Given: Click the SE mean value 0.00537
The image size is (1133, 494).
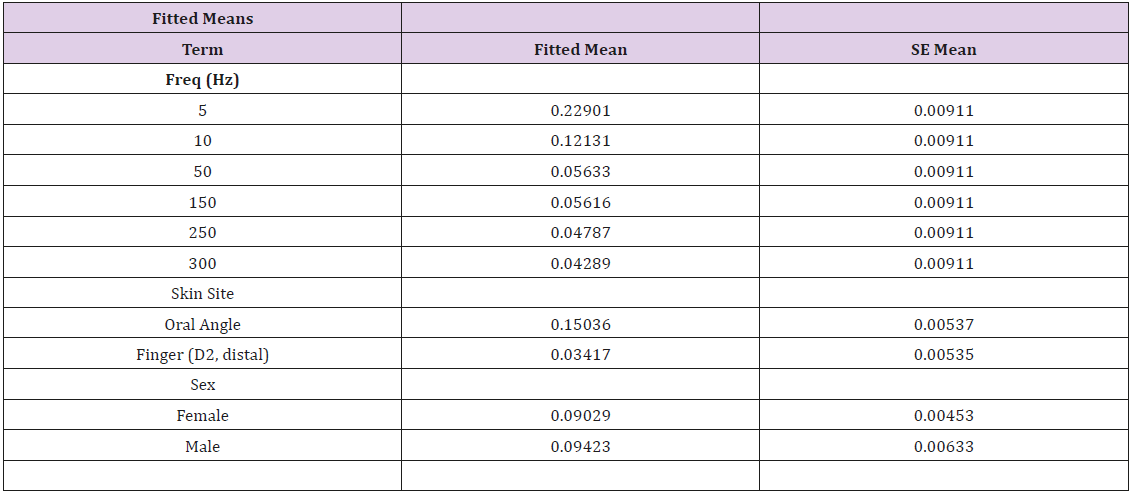Looking at the screenshot, I should point(943,324).
